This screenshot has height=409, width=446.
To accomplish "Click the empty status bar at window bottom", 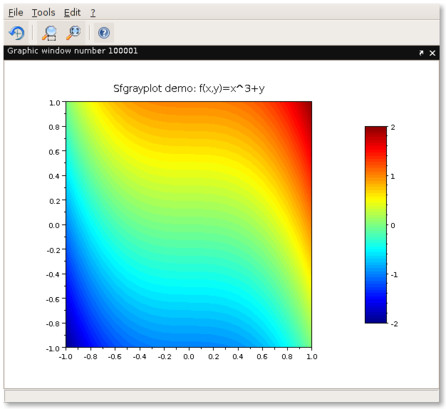I will click(x=221, y=396).
